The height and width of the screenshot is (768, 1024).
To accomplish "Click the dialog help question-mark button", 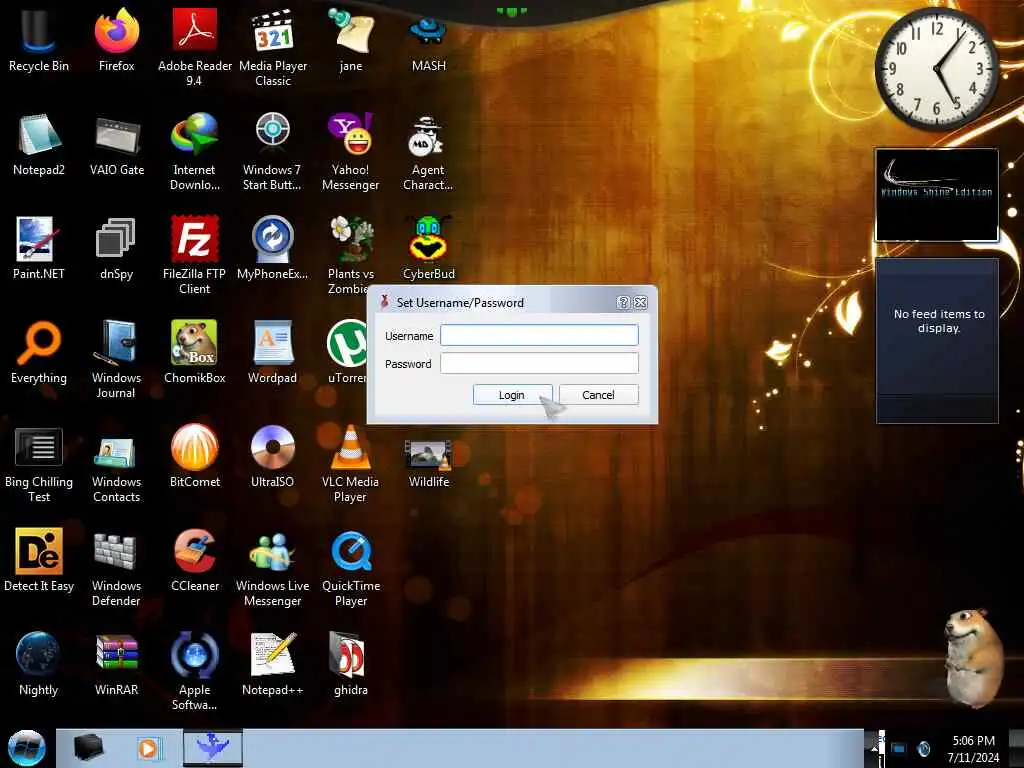I will click(623, 302).
